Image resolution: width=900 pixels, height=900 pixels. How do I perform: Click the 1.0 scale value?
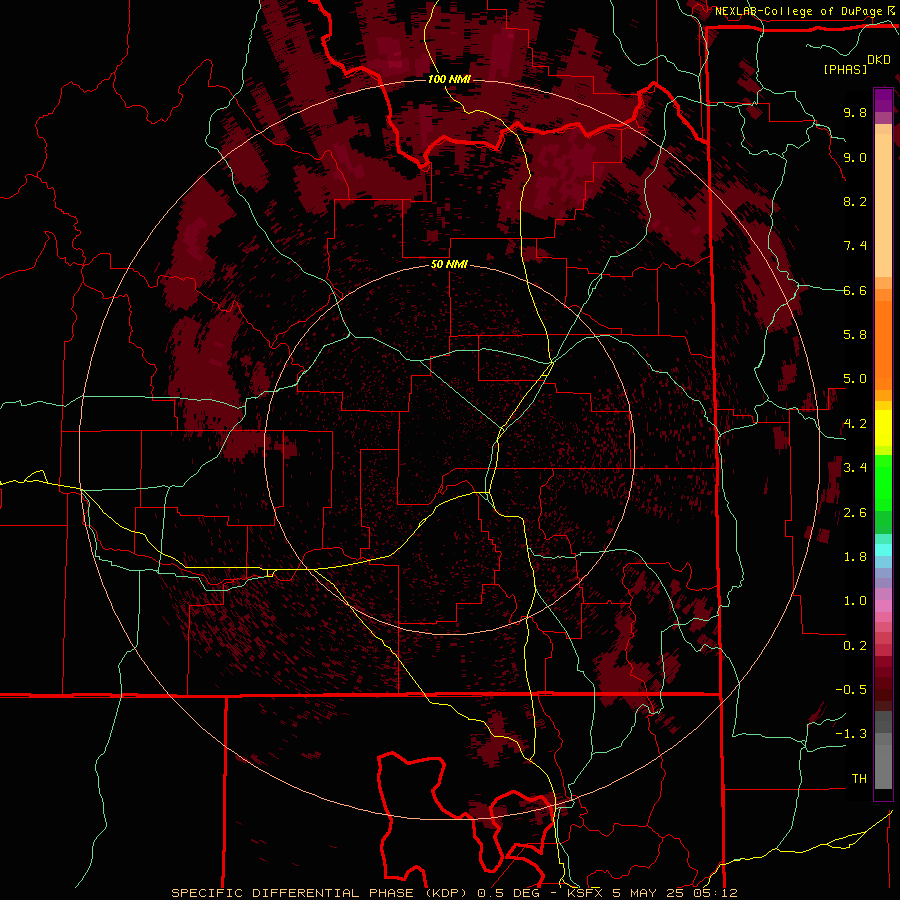click(x=855, y=601)
